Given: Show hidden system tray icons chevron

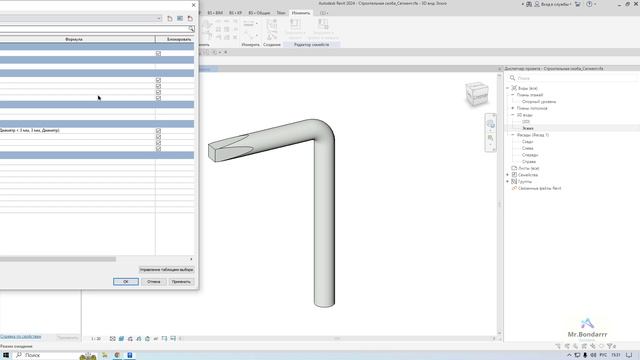Looking at the screenshot, I should [x=569, y=355].
